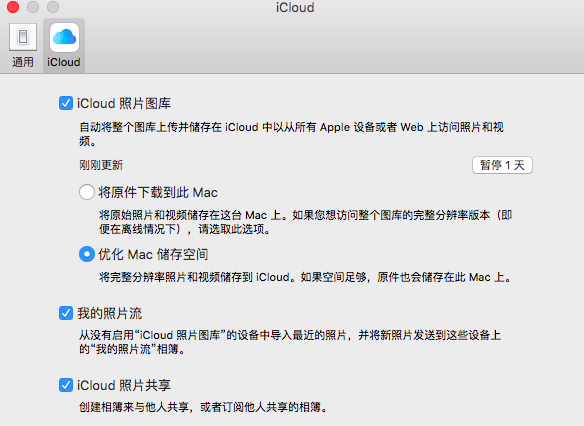Click the iCloud 照片图库 label text
584x426 pixels.
coord(124,103)
